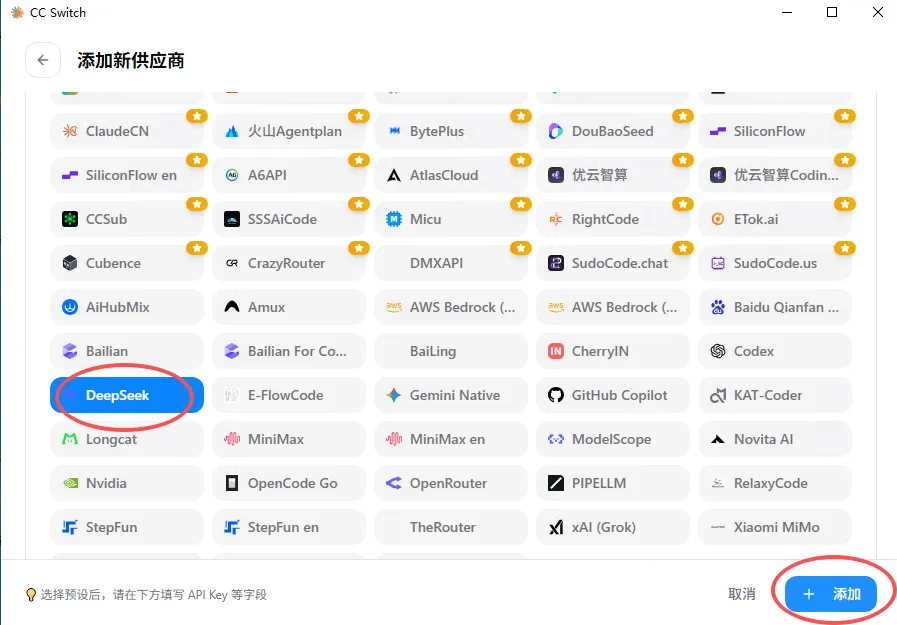The height and width of the screenshot is (625, 897).
Task: Pick the KAT-Coder provider
Action: click(x=775, y=395)
